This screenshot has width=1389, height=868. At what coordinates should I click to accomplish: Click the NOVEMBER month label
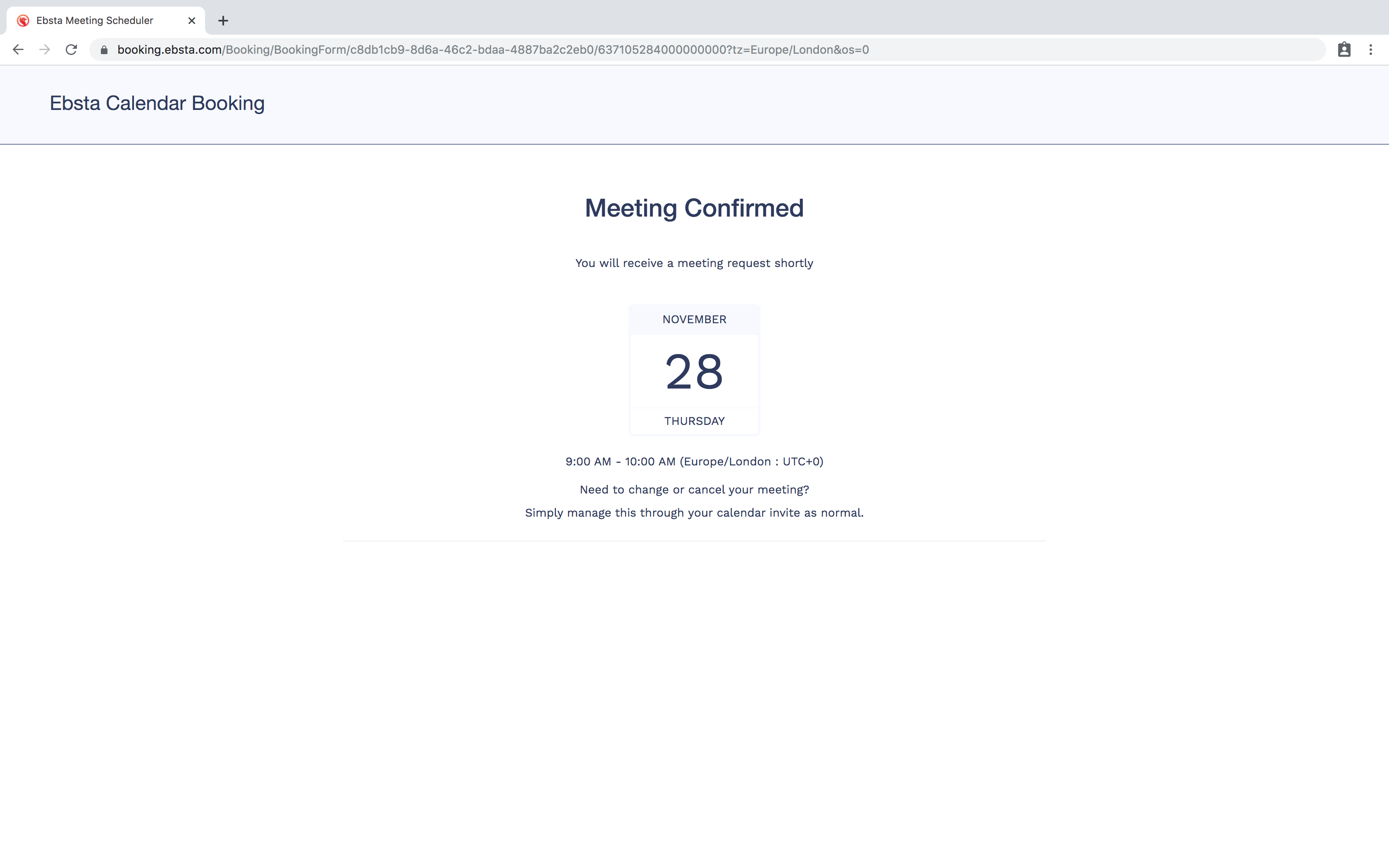tap(694, 319)
